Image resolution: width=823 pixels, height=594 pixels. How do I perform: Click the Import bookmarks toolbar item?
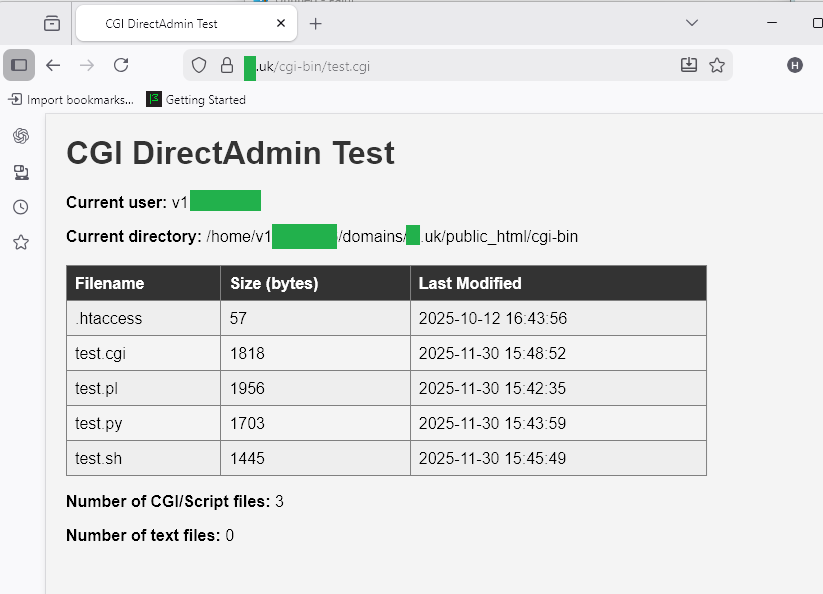click(x=71, y=99)
